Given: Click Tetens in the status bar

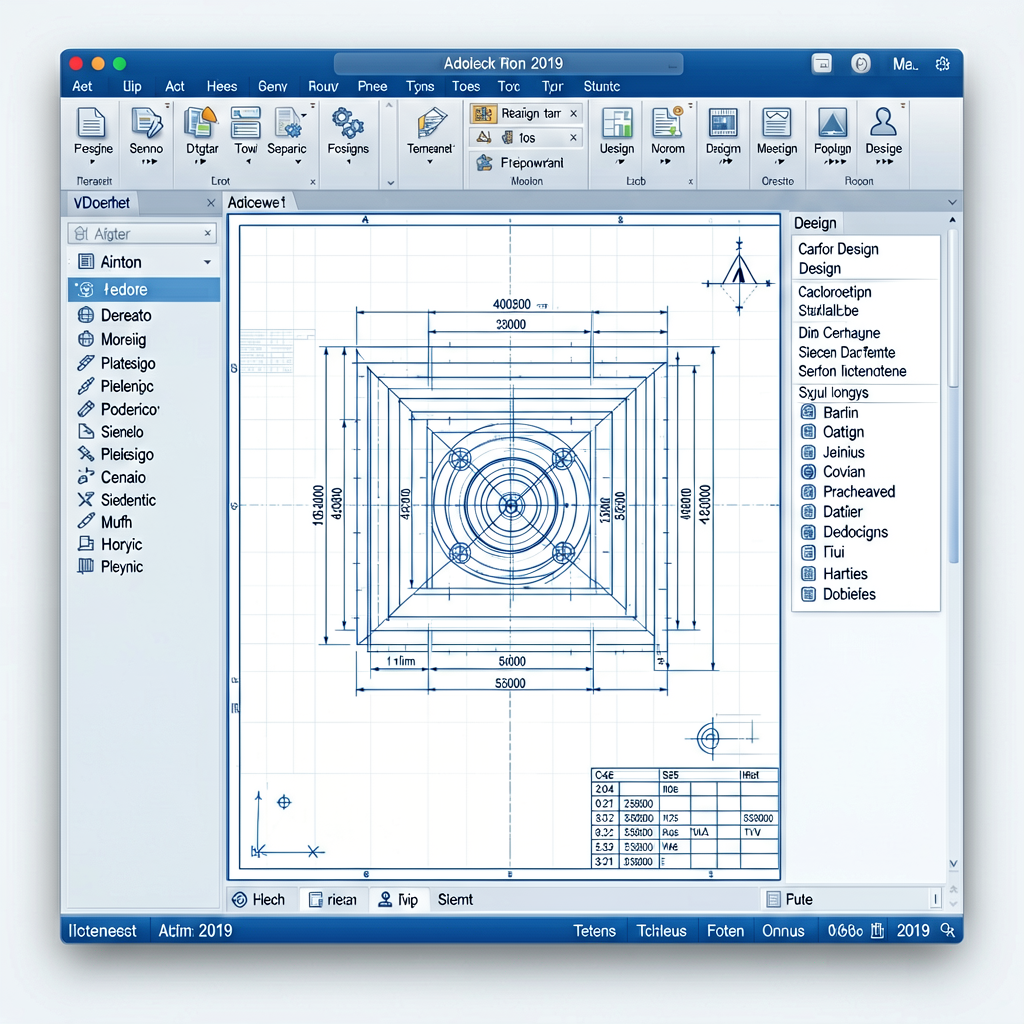Looking at the screenshot, I should (594, 931).
